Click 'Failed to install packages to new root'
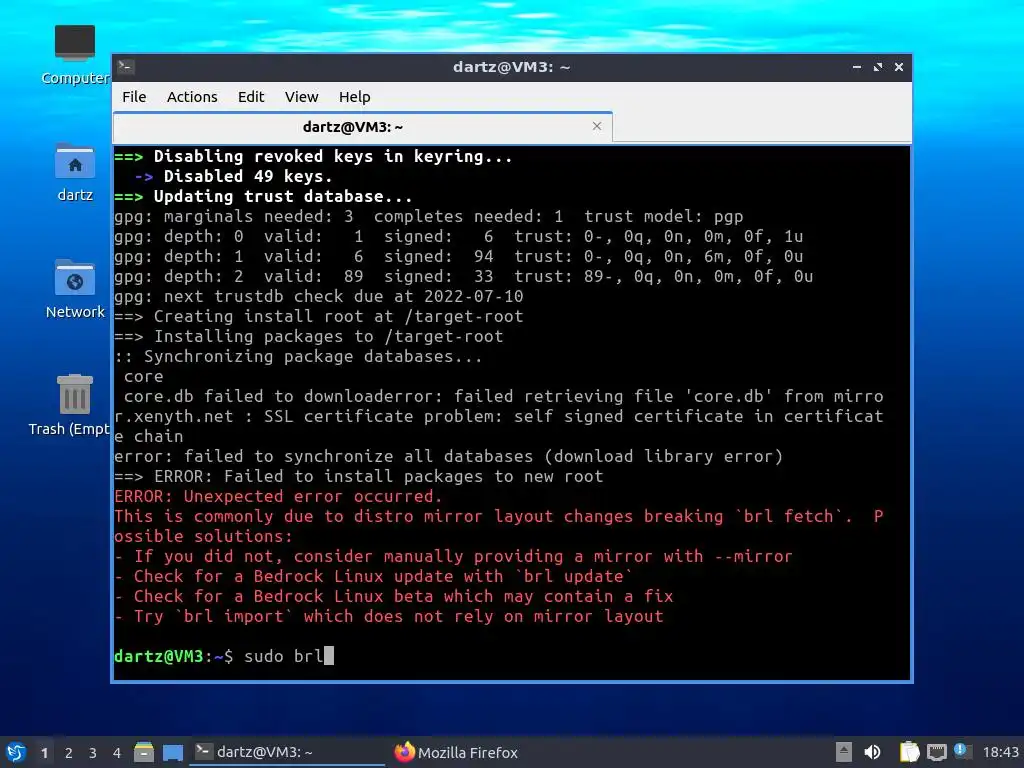 (x=414, y=476)
